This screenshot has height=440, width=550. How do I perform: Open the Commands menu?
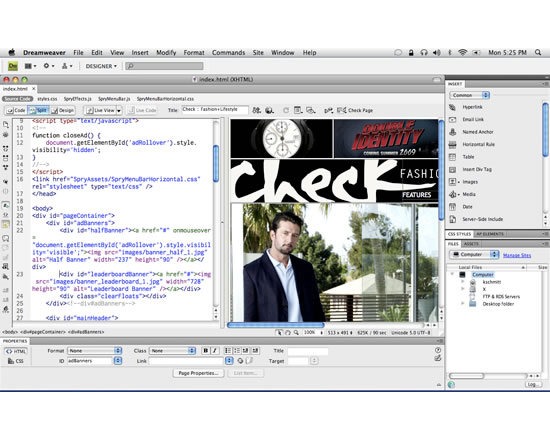228,53
